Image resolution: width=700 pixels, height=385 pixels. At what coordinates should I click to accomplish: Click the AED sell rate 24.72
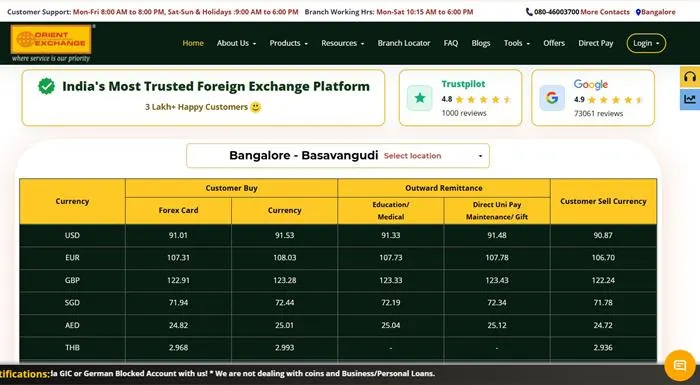pyautogui.click(x=603, y=325)
